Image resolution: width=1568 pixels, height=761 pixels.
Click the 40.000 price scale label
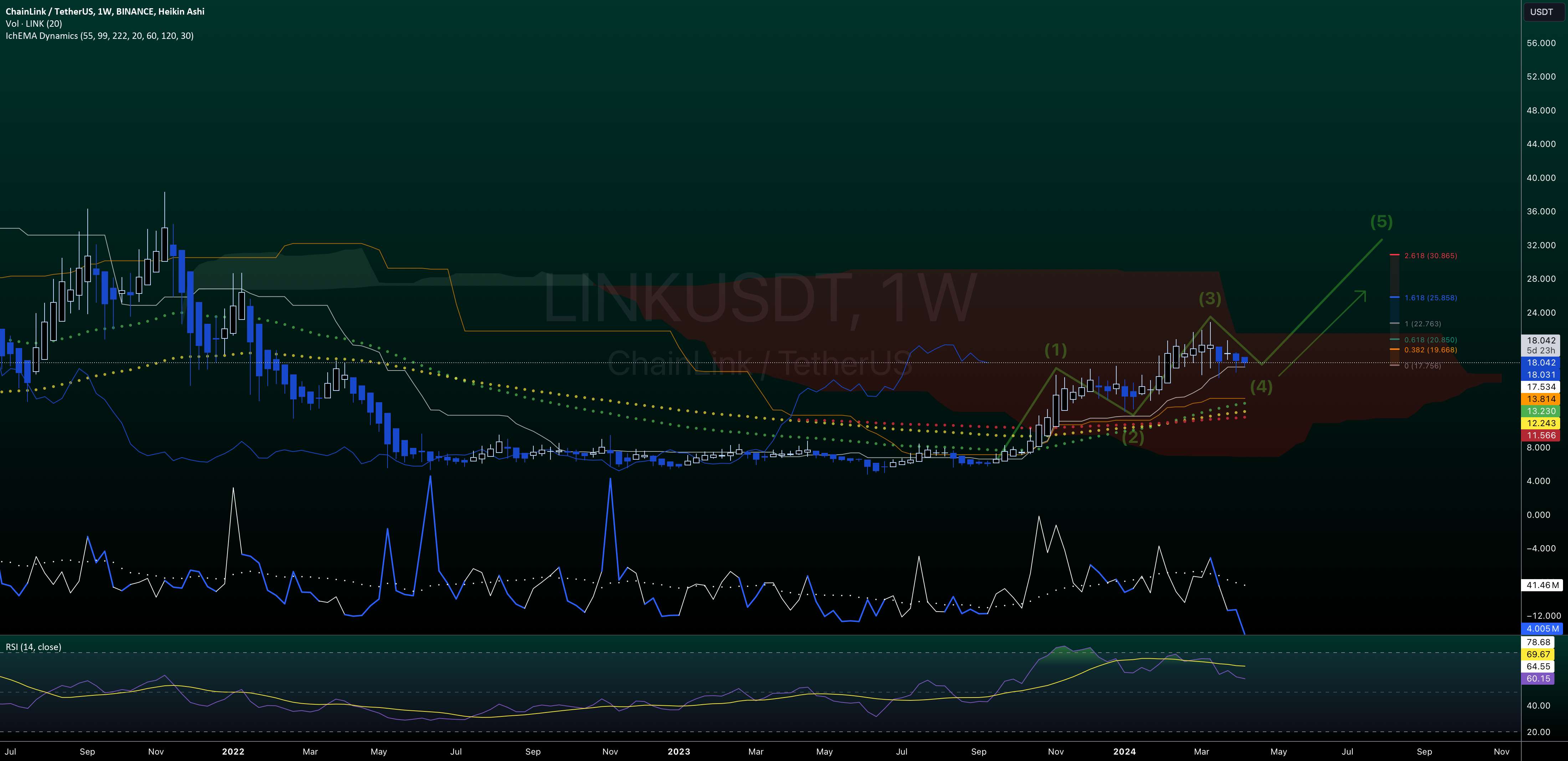point(1541,178)
